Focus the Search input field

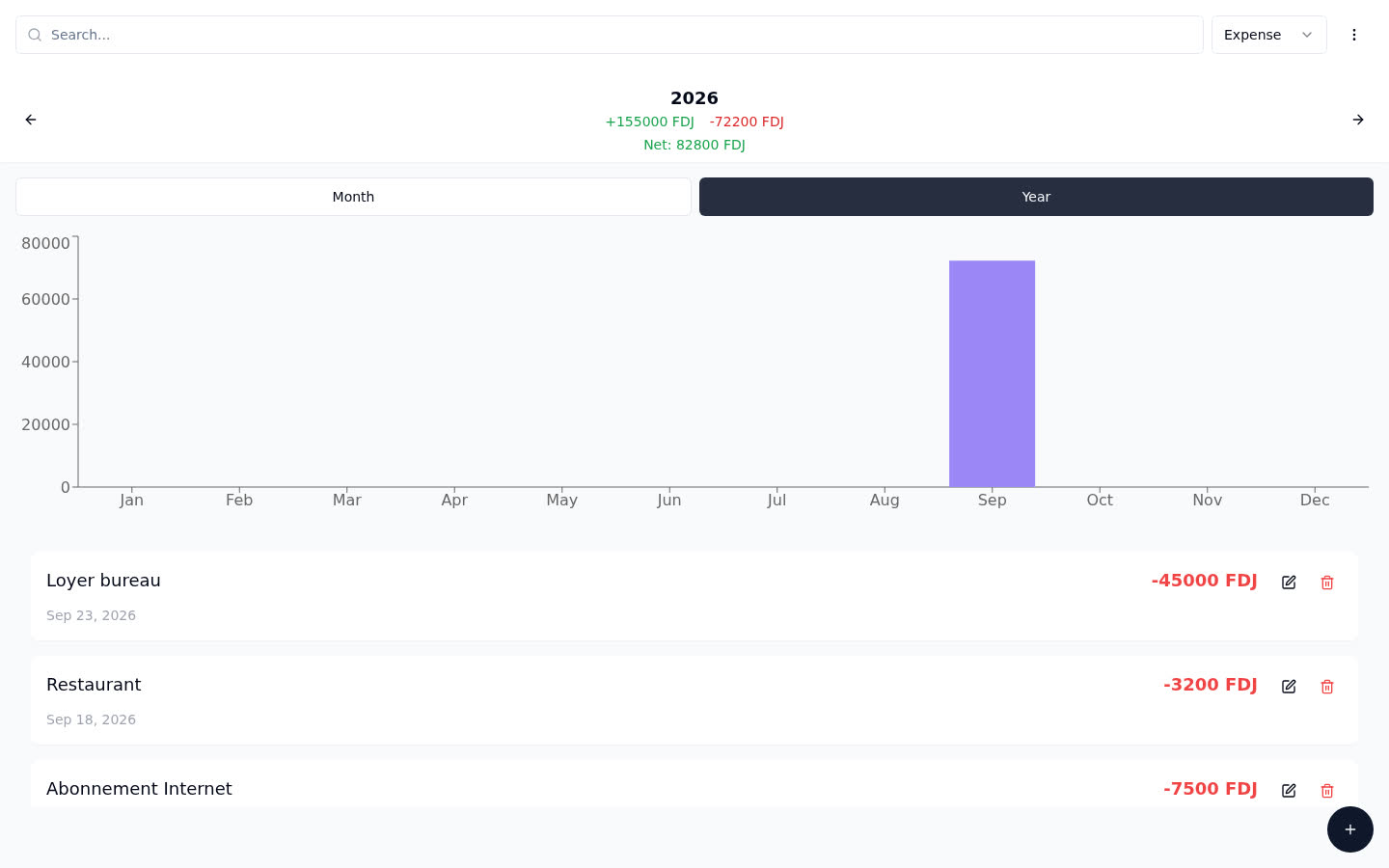coord(610,35)
